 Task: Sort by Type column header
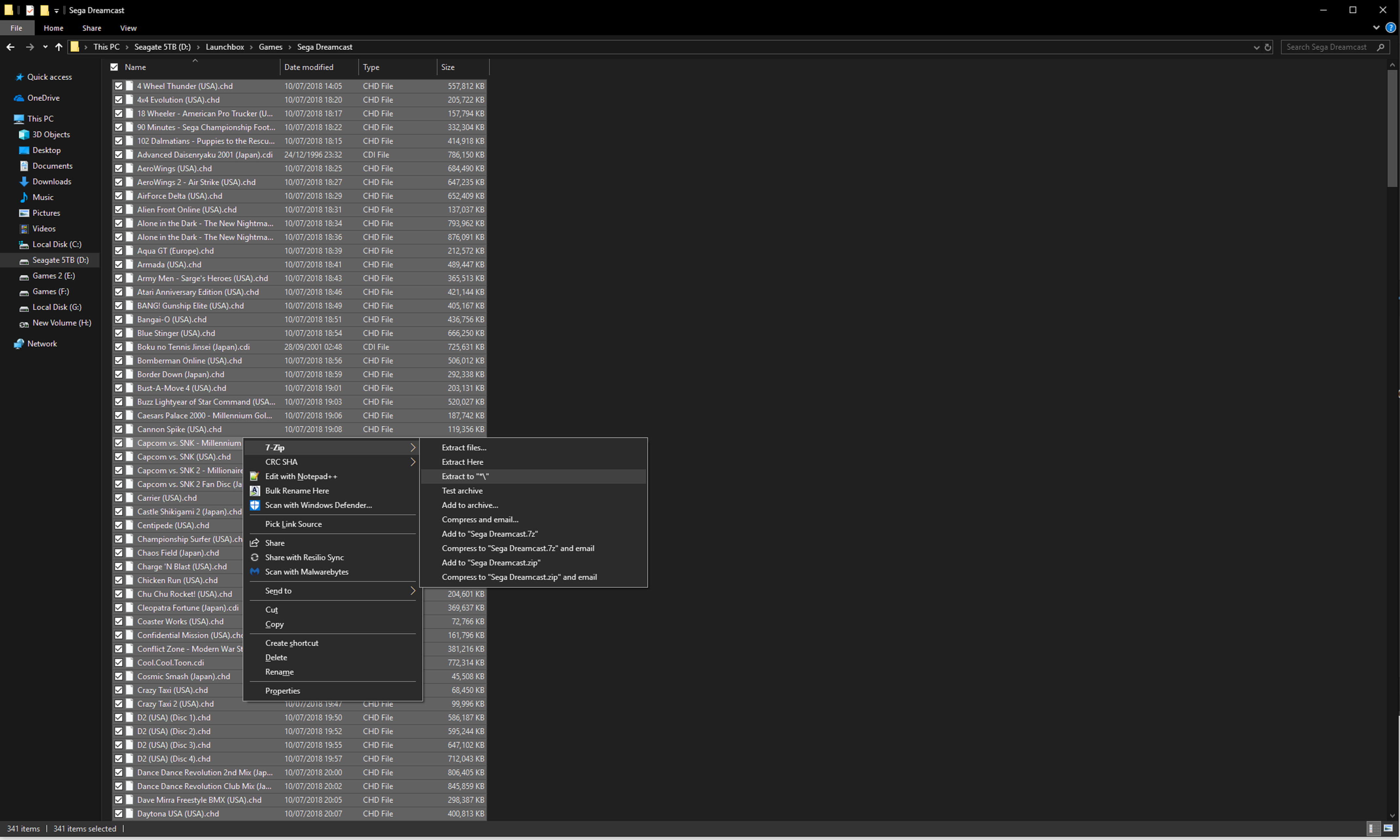(x=398, y=67)
